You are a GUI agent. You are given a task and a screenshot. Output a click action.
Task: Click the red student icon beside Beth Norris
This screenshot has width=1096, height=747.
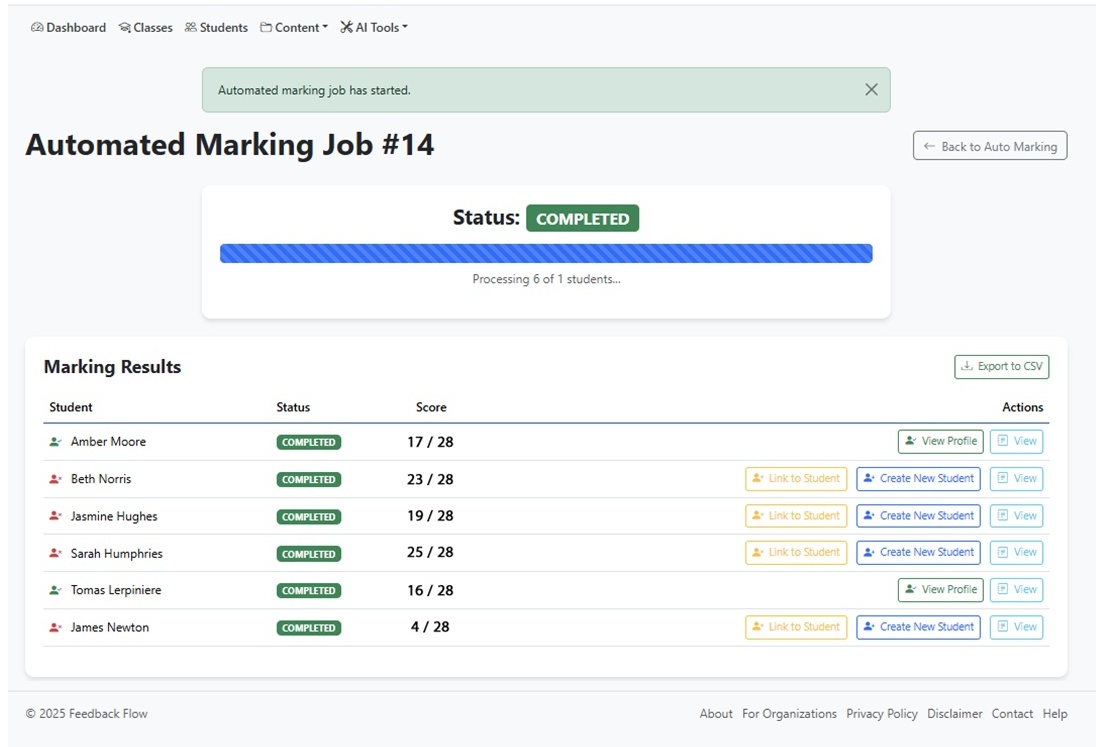coord(53,479)
